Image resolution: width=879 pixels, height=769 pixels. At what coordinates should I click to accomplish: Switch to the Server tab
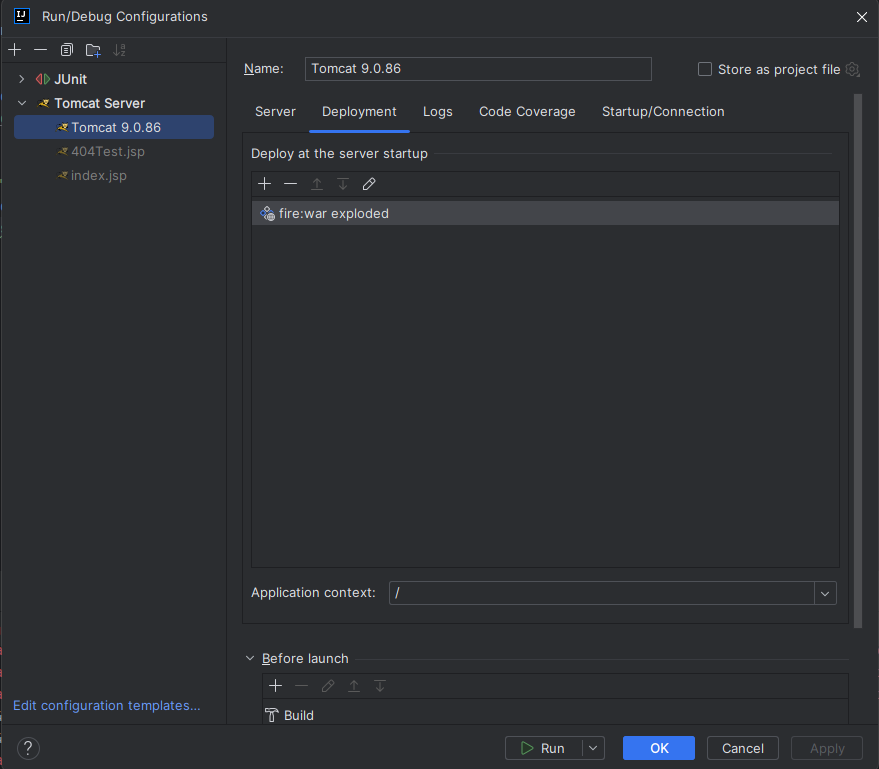275,112
